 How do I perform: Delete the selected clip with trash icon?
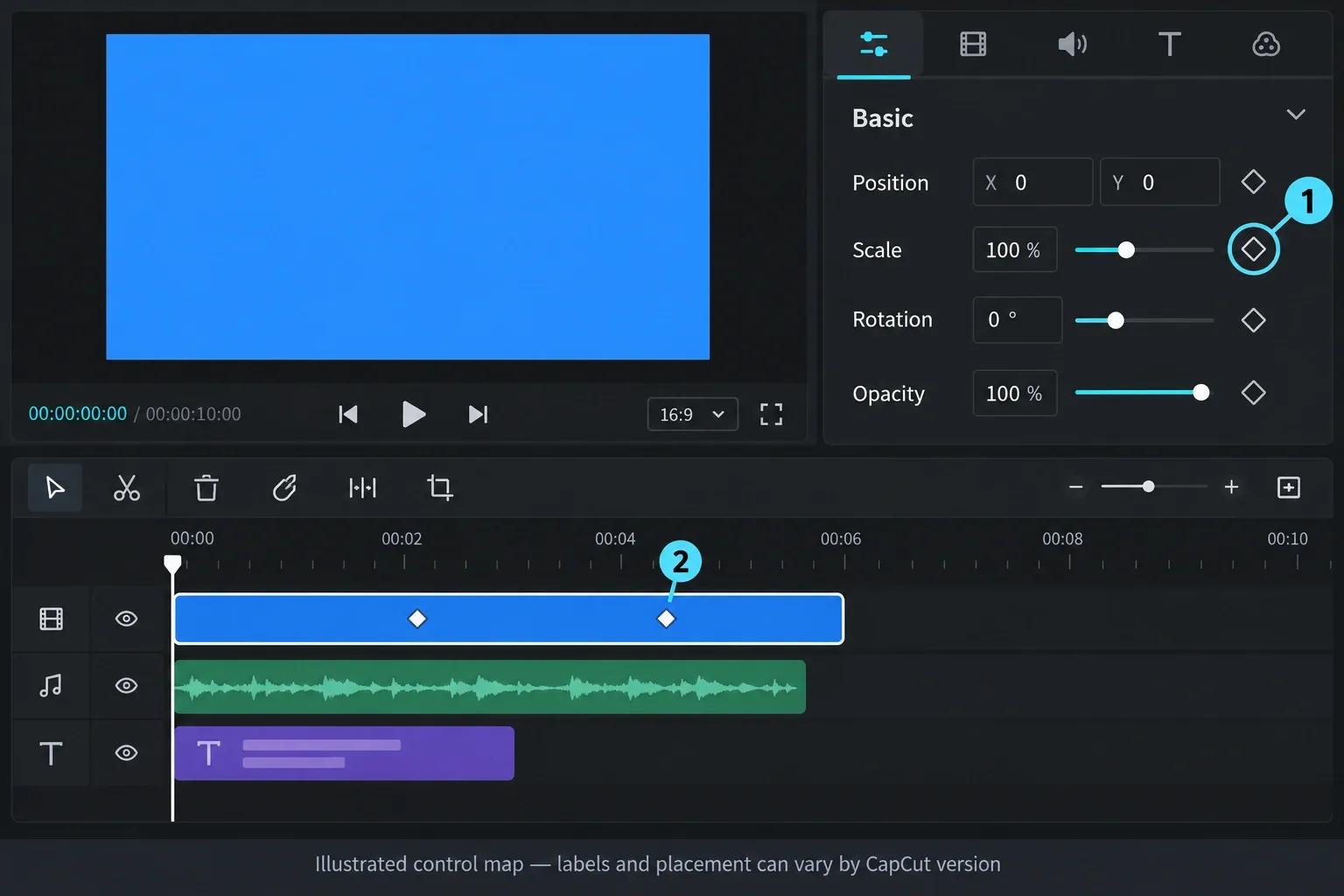[x=206, y=487]
